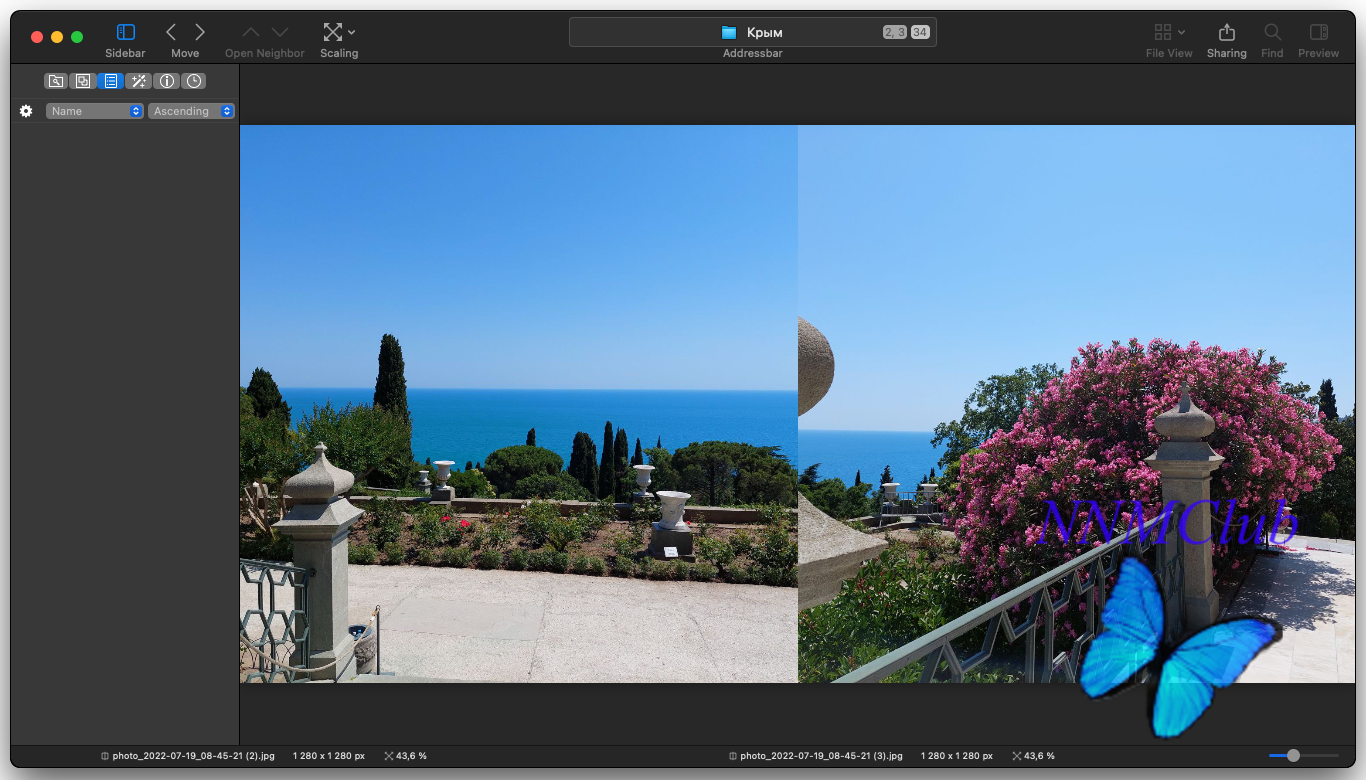
Task: Click left image 43,6 % zoom value
Action: [411, 756]
